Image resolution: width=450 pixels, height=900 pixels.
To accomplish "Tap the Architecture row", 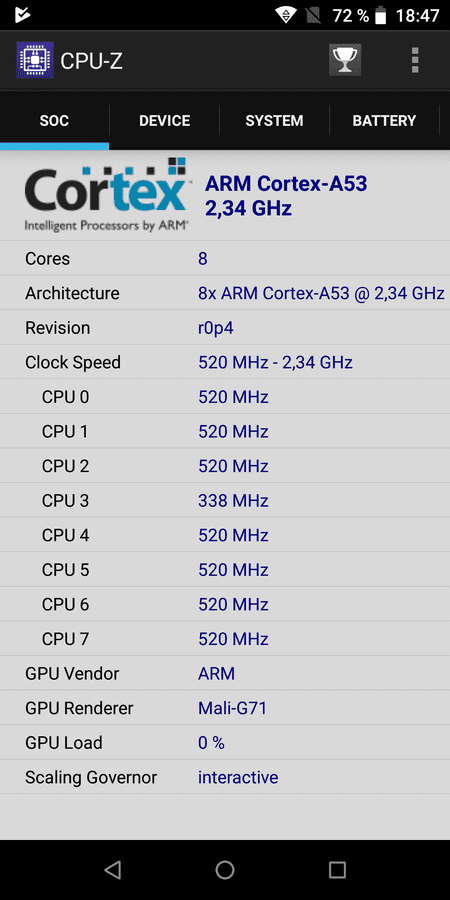I will pos(225,293).
